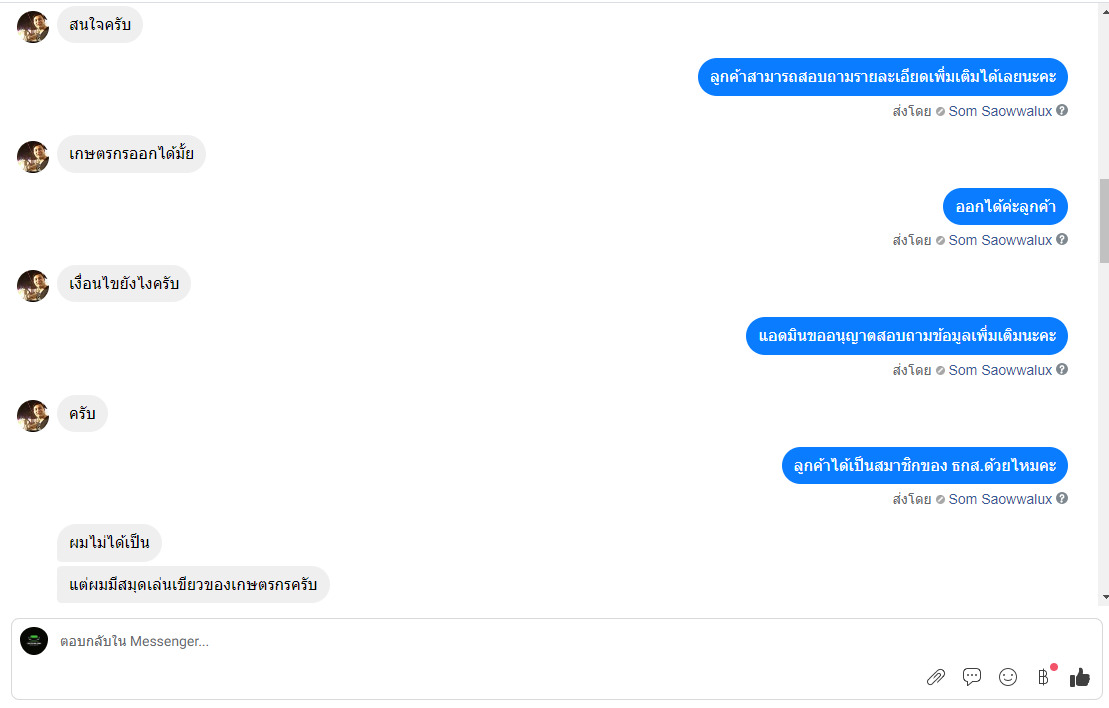
Task: Open saved replies speech bubble icon
Action: [x=972, y=677]
